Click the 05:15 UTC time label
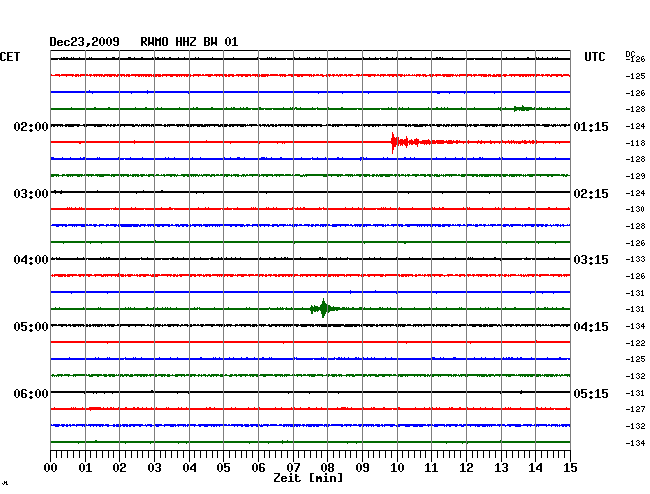The width and height of the screenshot is (650, 494). click(591, 393)
